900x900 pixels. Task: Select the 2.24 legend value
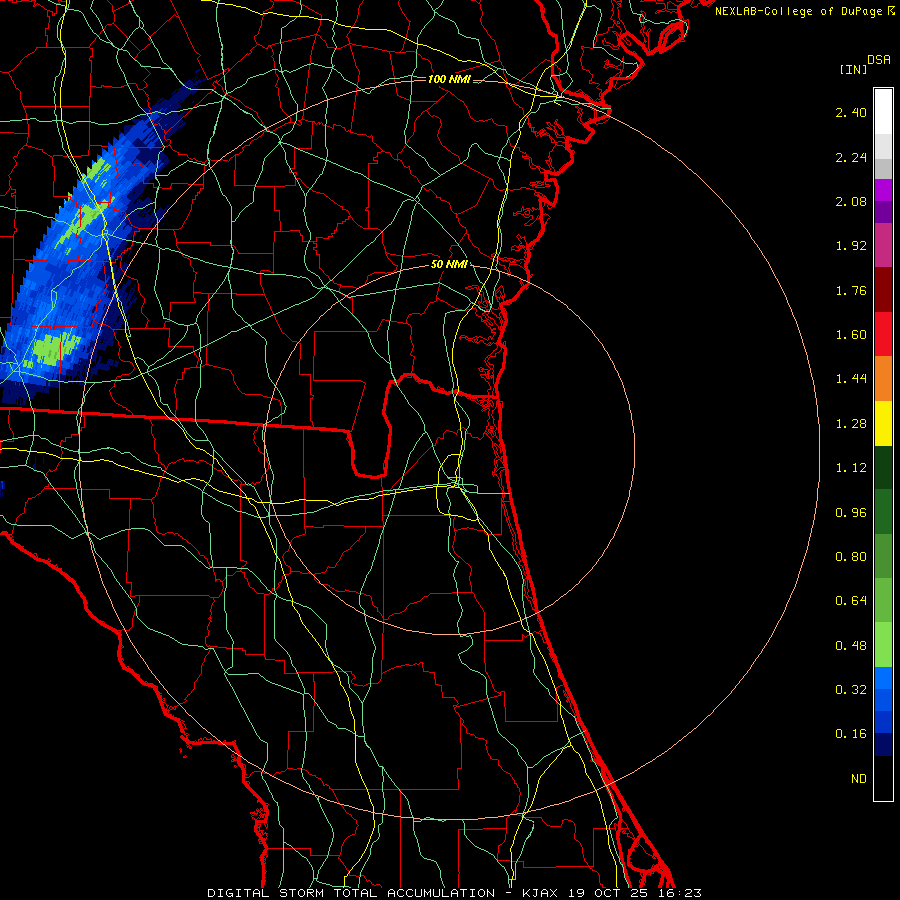coord(851,157)
